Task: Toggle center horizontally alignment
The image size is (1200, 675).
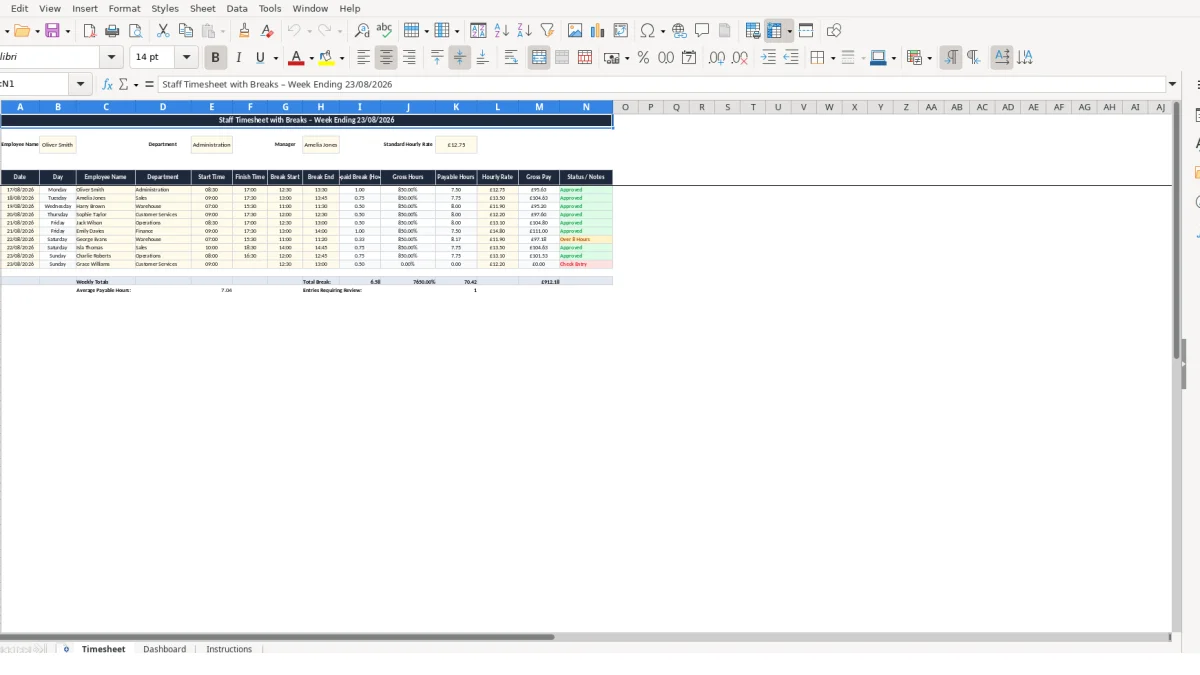Action: tap(386, 58)
